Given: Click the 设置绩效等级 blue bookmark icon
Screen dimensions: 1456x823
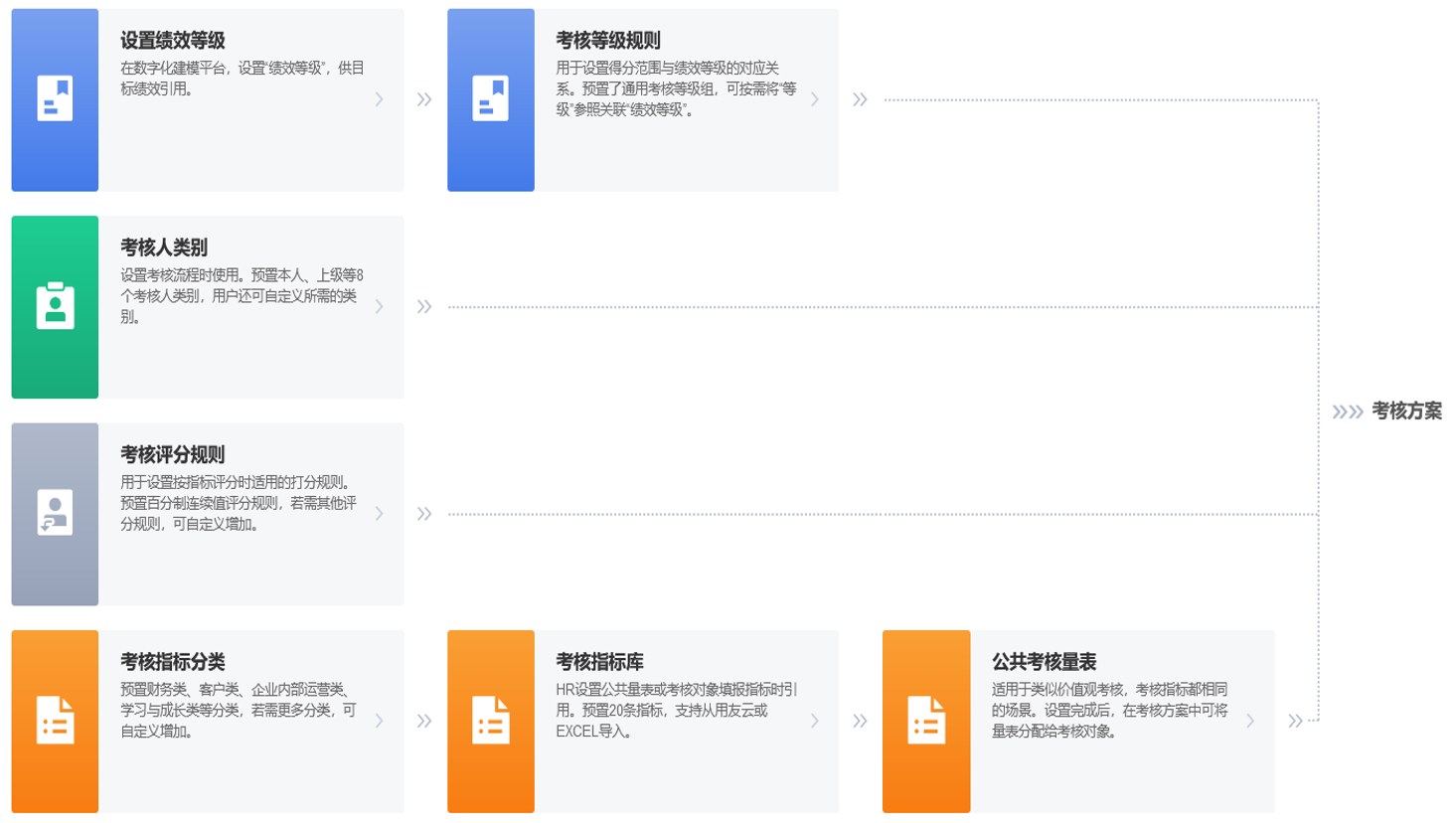Looking at the screenshot, I should [x=55, y=99].
